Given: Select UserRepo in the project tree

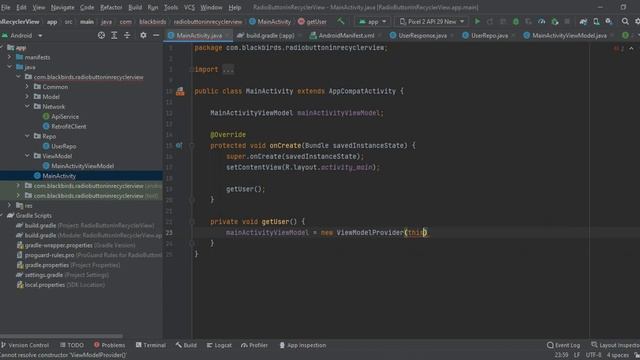Looking at the screenshot, I should 60,146.
